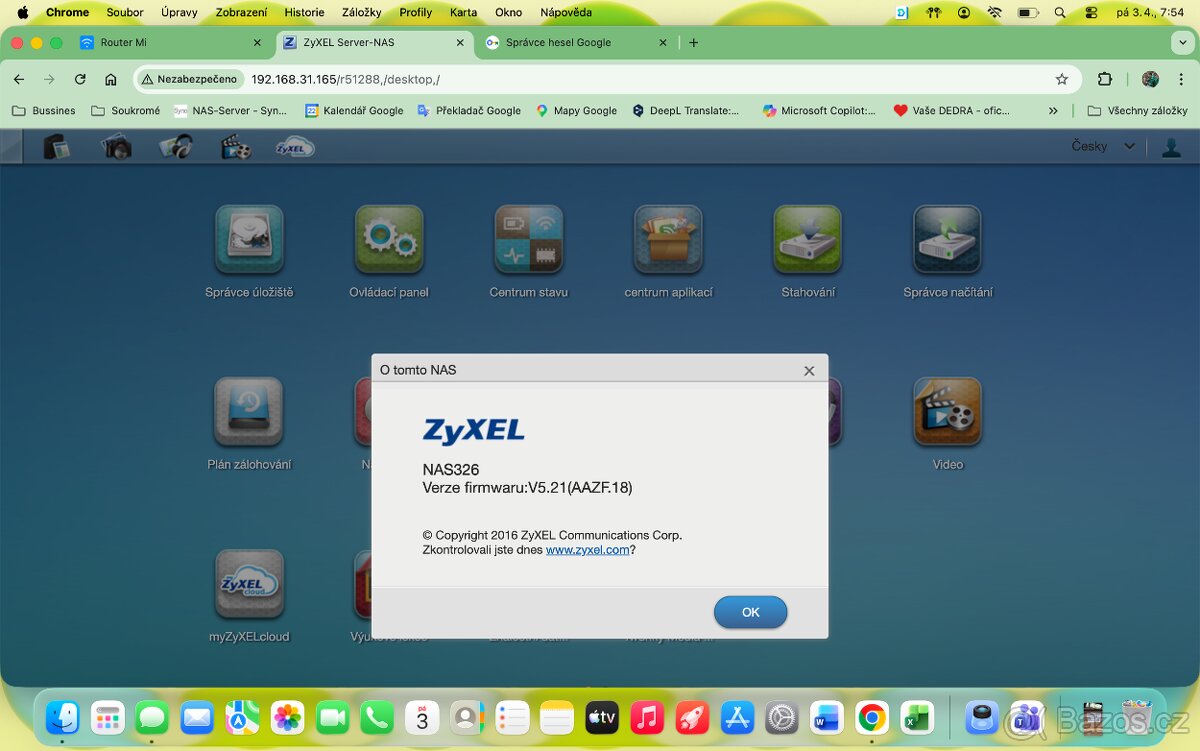Click camera photo icon in NAS top bar
This screenshot has width=1200, height=751.
116,146
